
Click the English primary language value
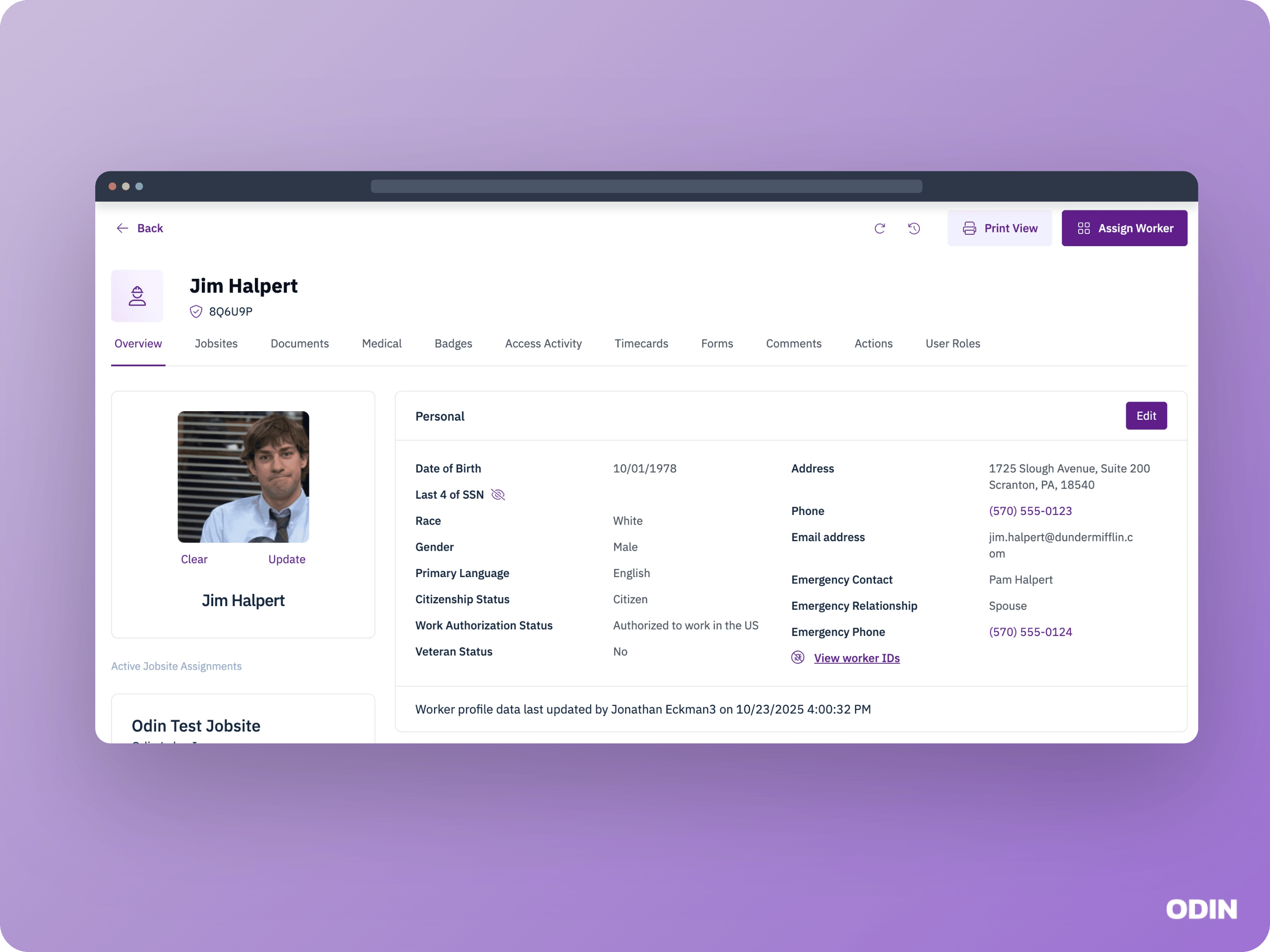(x=631, y=573)
